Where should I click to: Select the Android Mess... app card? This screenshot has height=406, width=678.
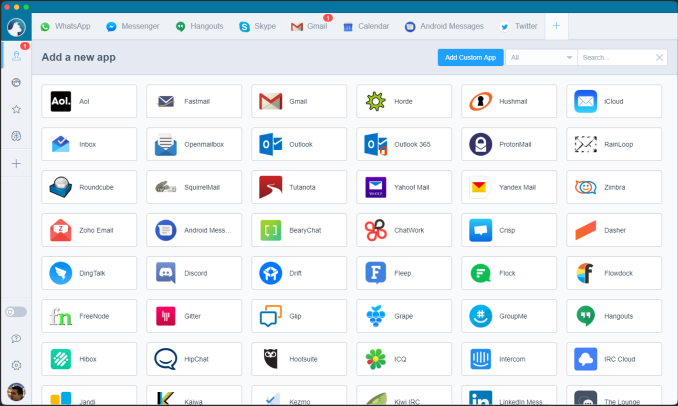[194, 230]
